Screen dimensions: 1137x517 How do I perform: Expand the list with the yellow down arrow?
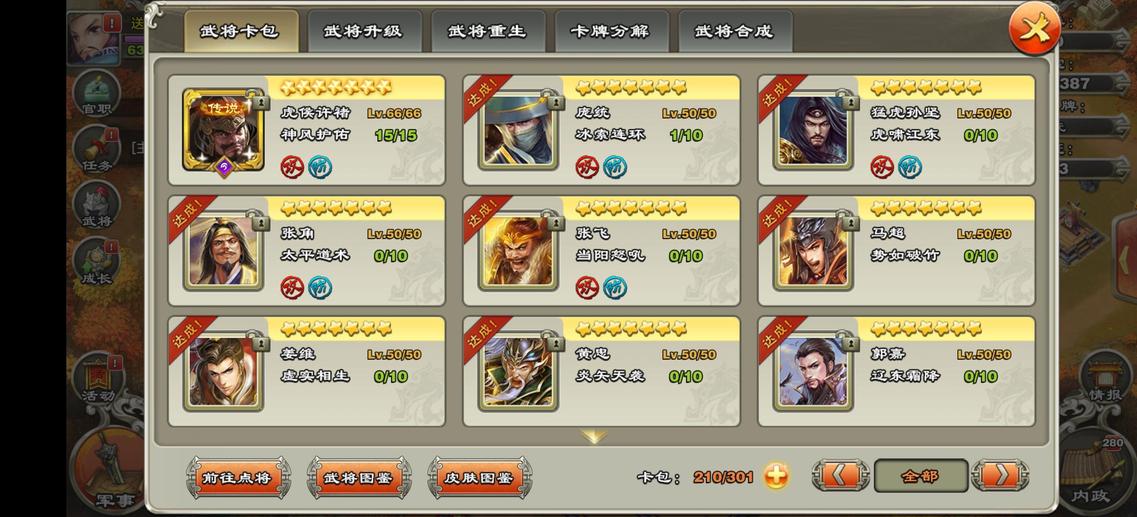point(593,437)
